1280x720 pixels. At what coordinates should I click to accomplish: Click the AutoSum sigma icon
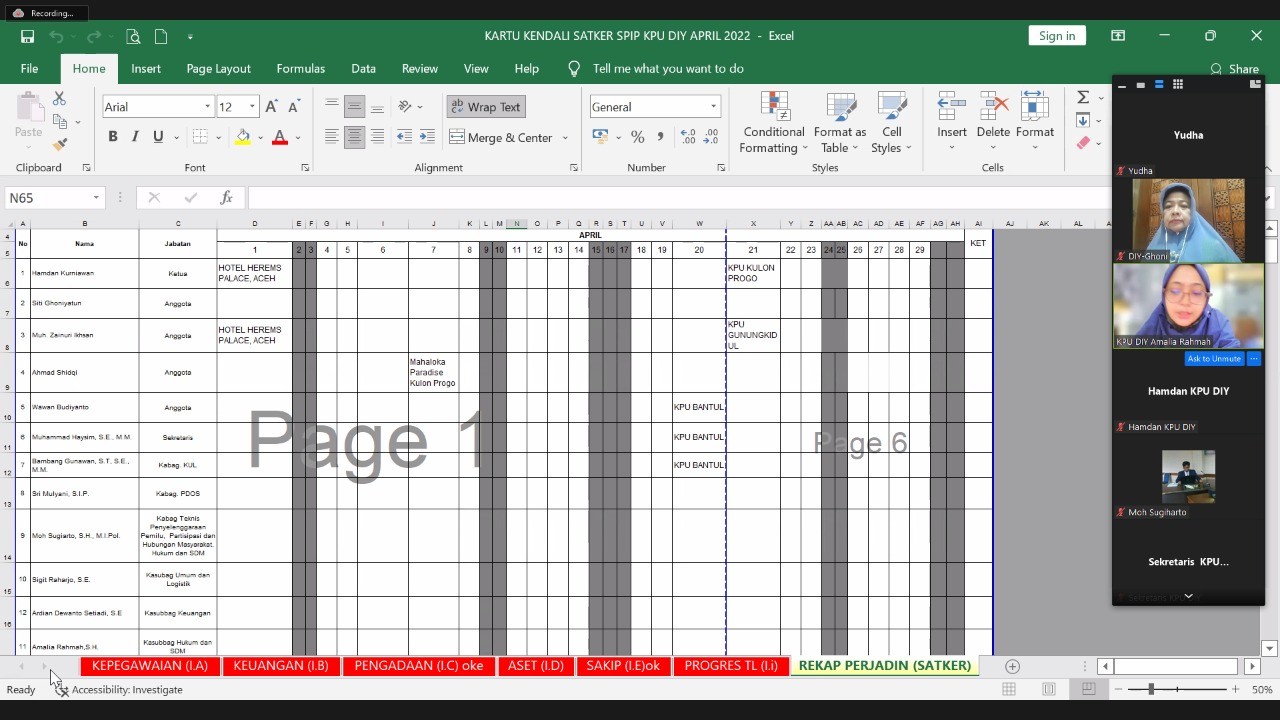(1083, 97)
